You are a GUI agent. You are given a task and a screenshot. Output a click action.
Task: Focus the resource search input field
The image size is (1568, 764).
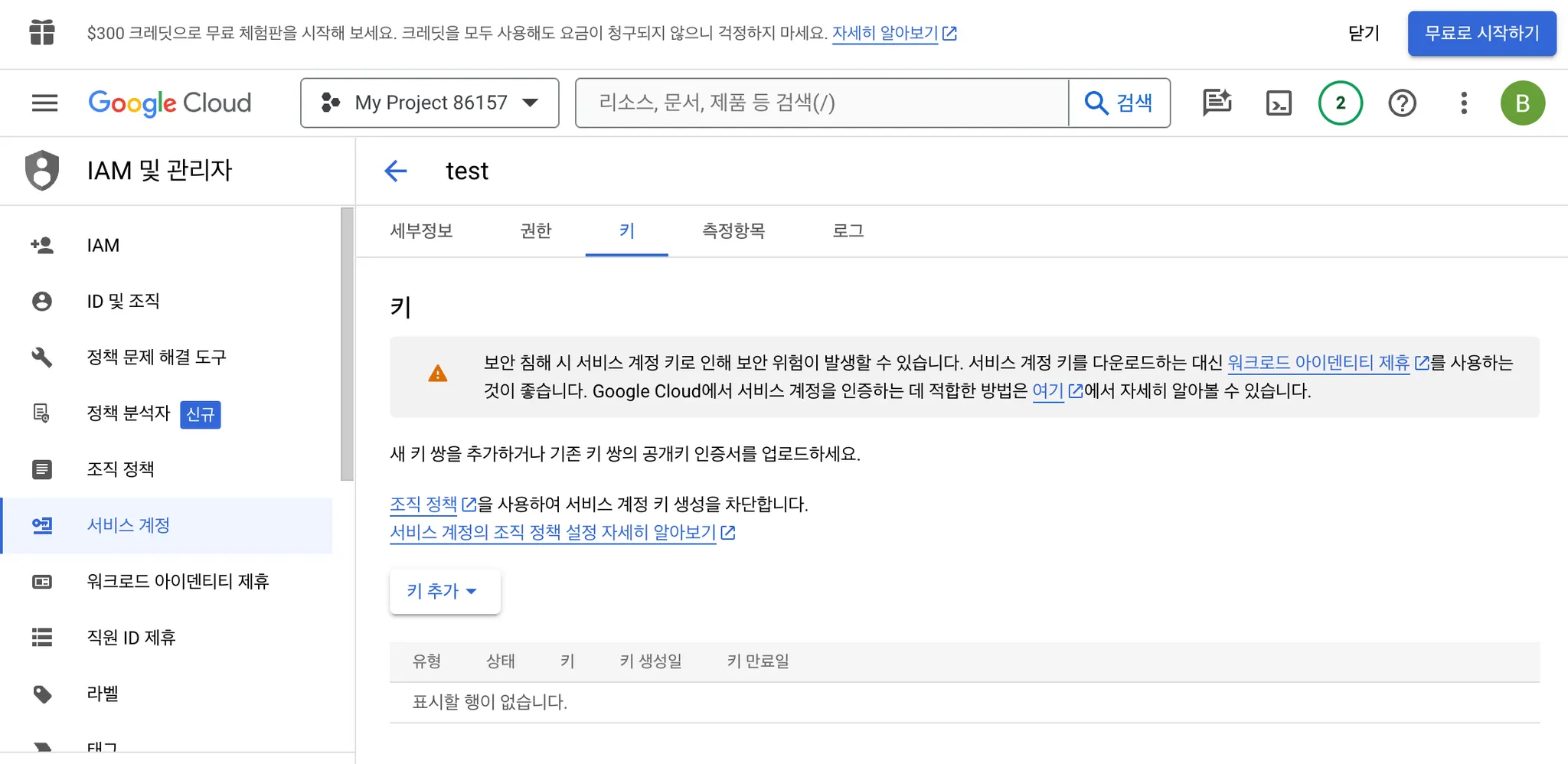(x=821, y=103)
